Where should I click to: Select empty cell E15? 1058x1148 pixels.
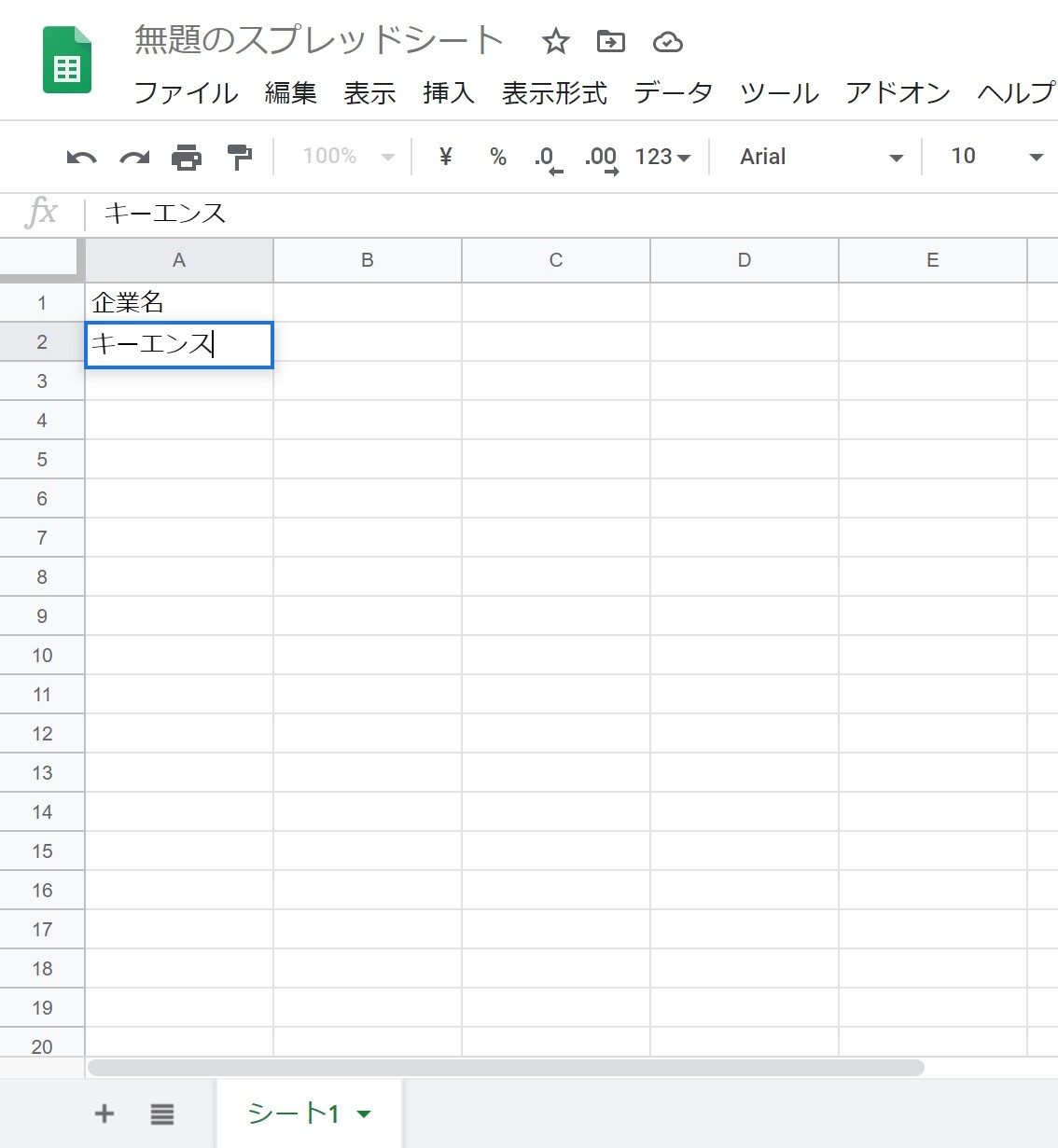click(x=933, y=851)
